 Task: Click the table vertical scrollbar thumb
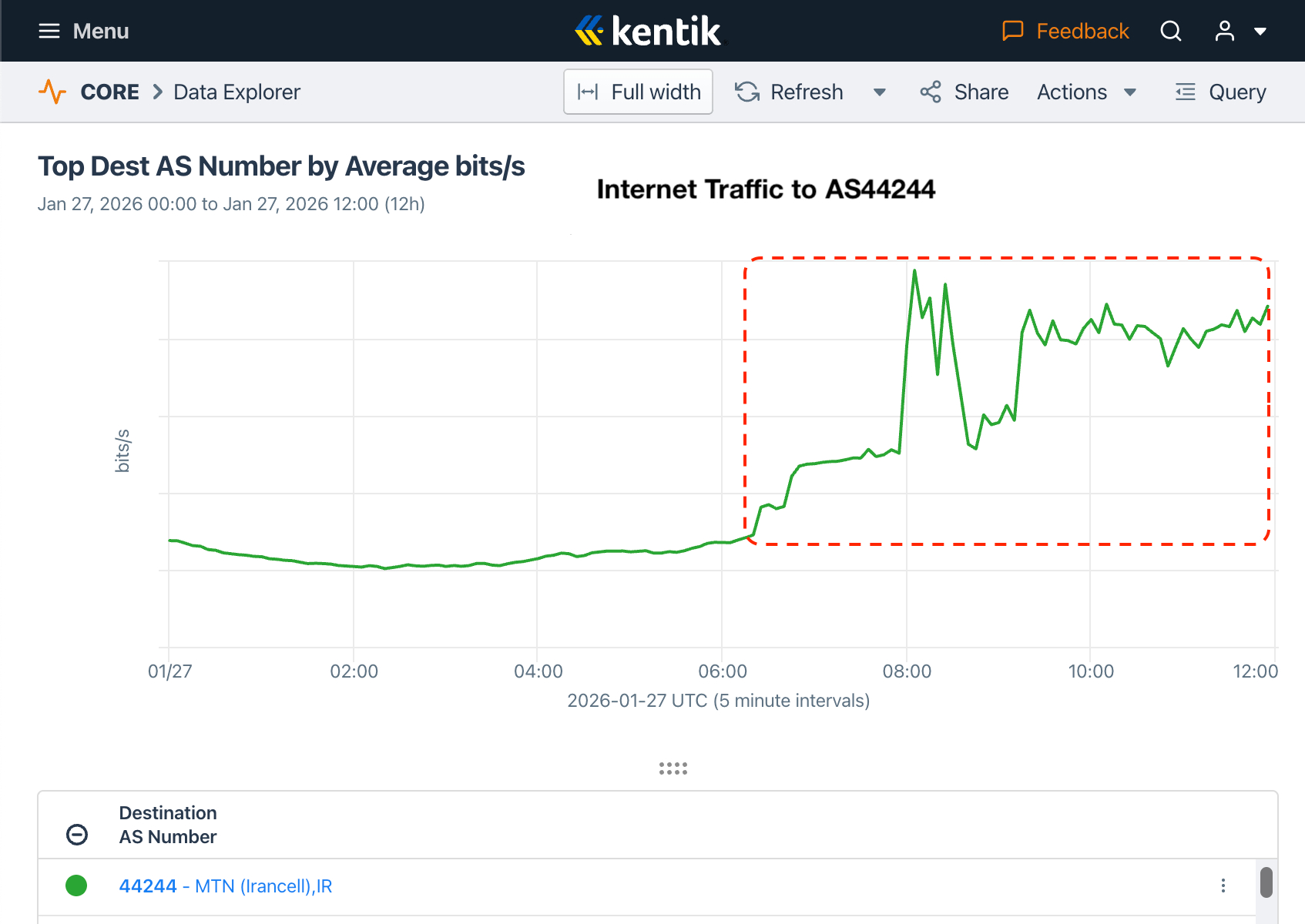click(1266, 882)
